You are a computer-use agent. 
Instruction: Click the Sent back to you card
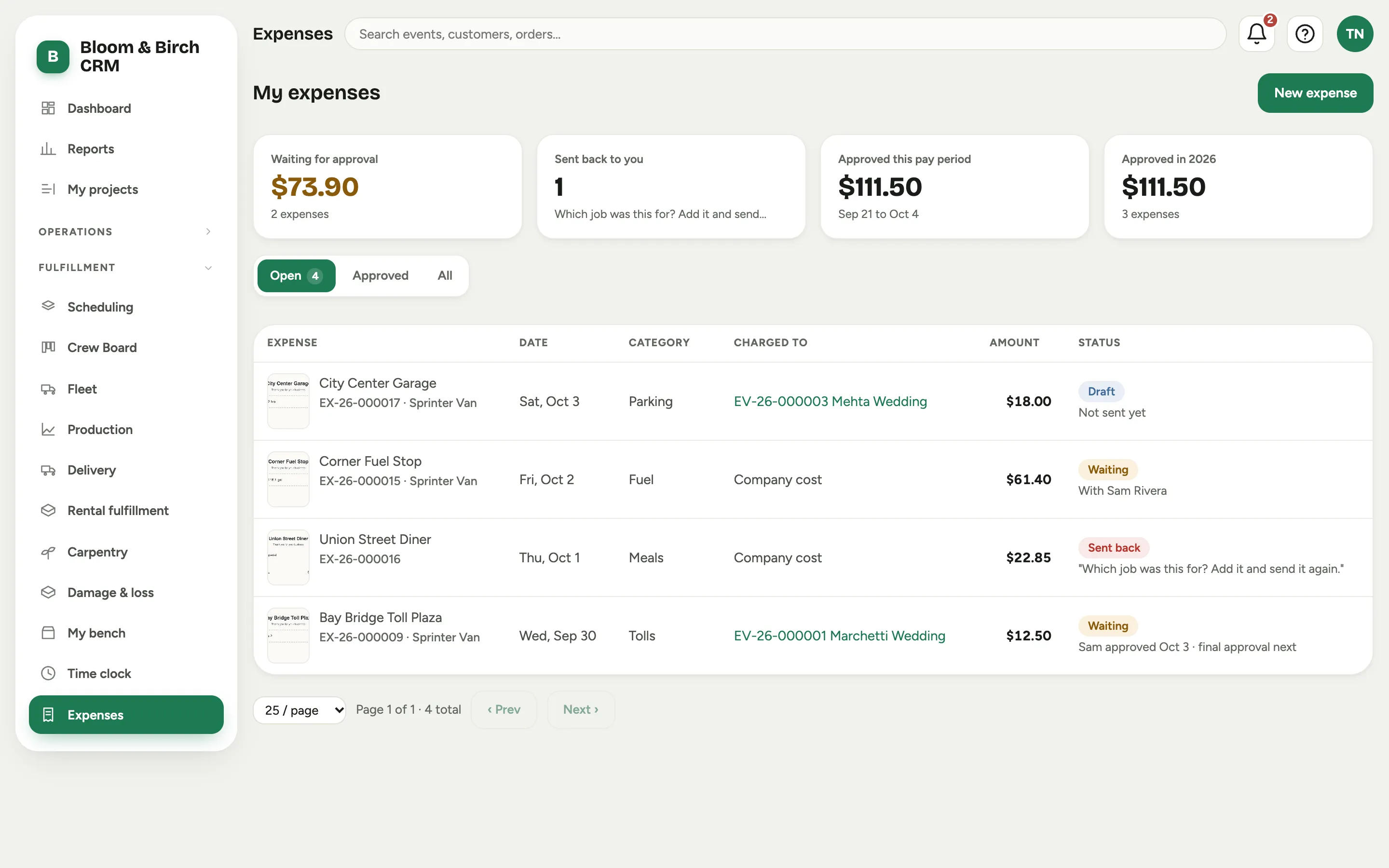point(671,187)
